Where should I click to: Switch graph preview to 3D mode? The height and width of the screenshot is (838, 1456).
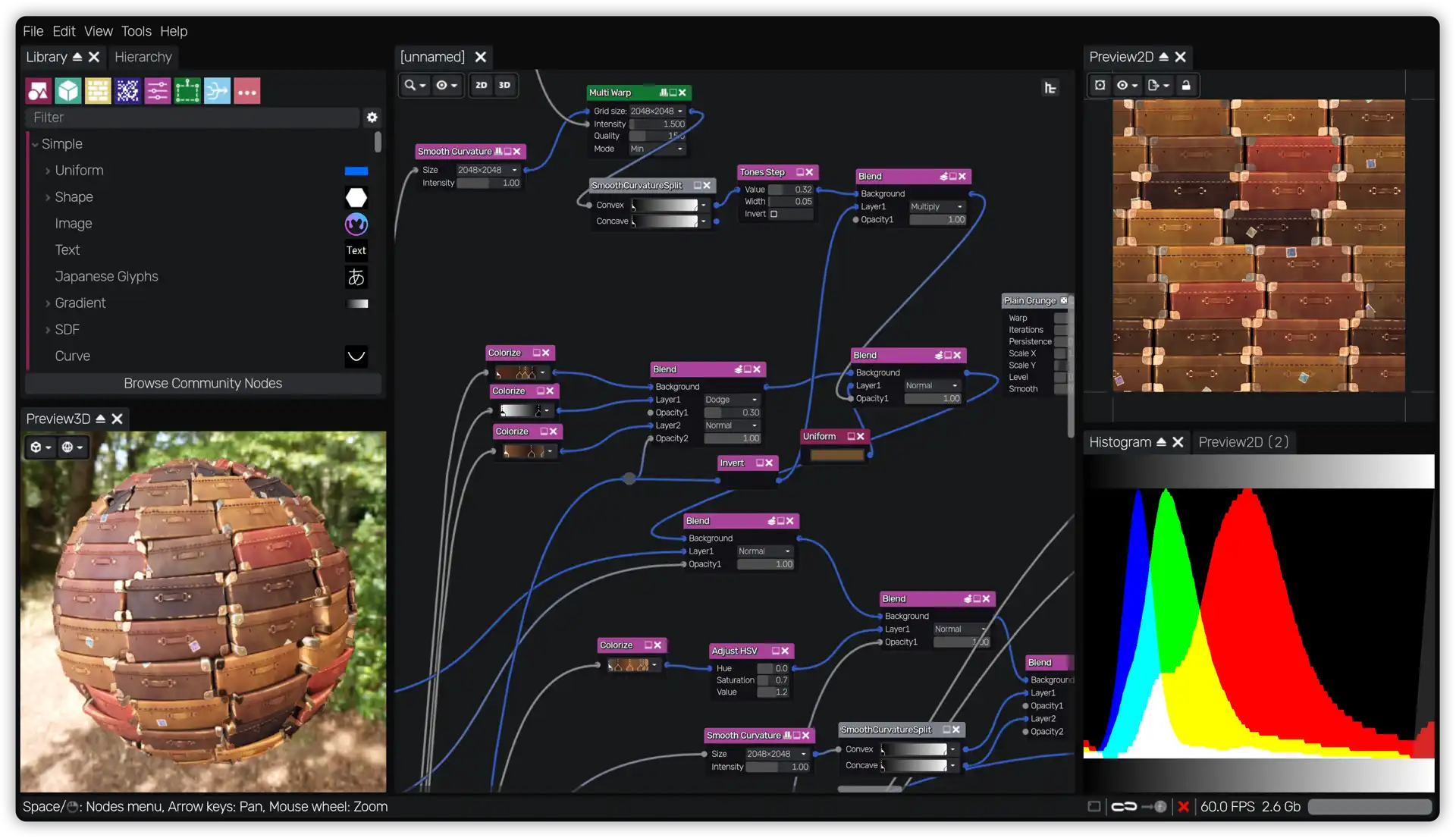pos(504,86)
